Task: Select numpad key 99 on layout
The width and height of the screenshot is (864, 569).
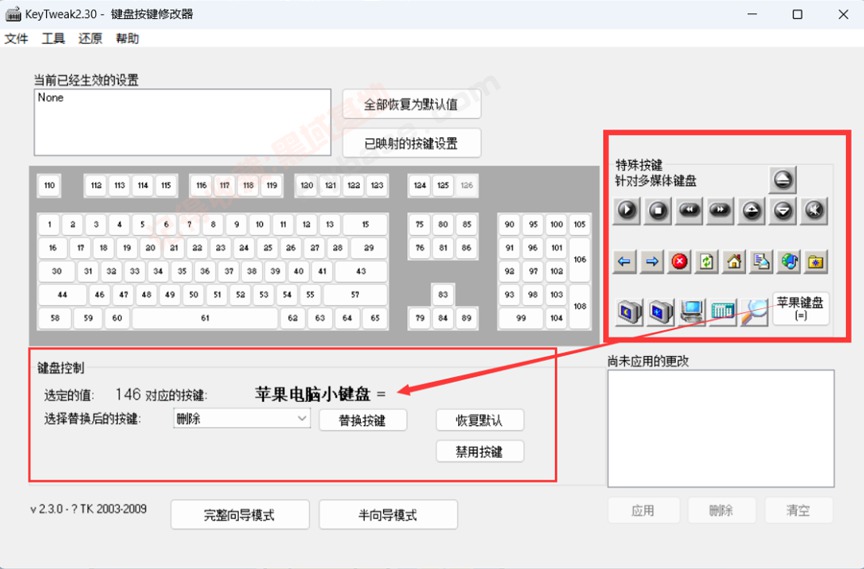Action: pos(521,318)
